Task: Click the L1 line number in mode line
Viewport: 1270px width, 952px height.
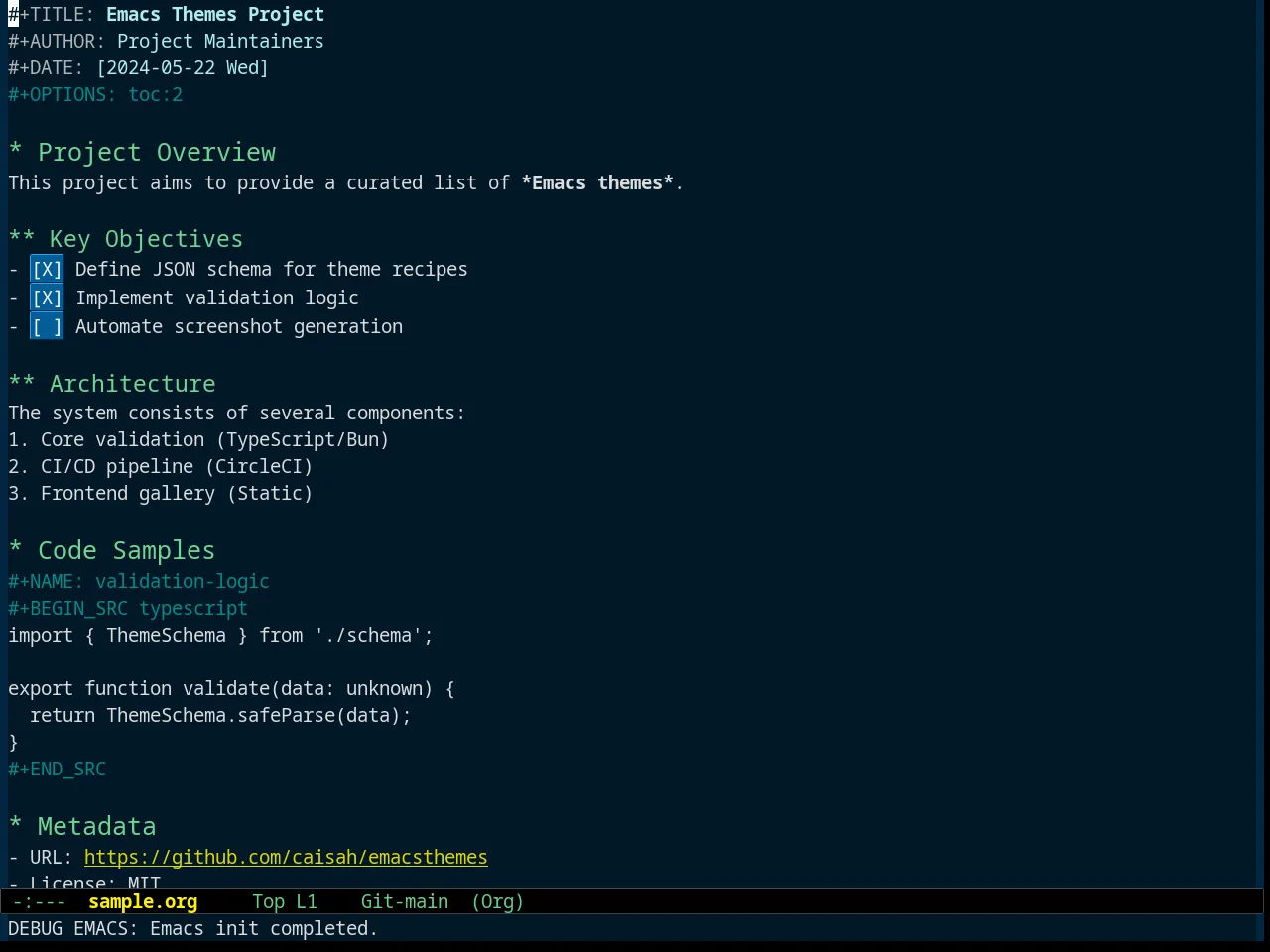Action: click(x=307, y=901)
